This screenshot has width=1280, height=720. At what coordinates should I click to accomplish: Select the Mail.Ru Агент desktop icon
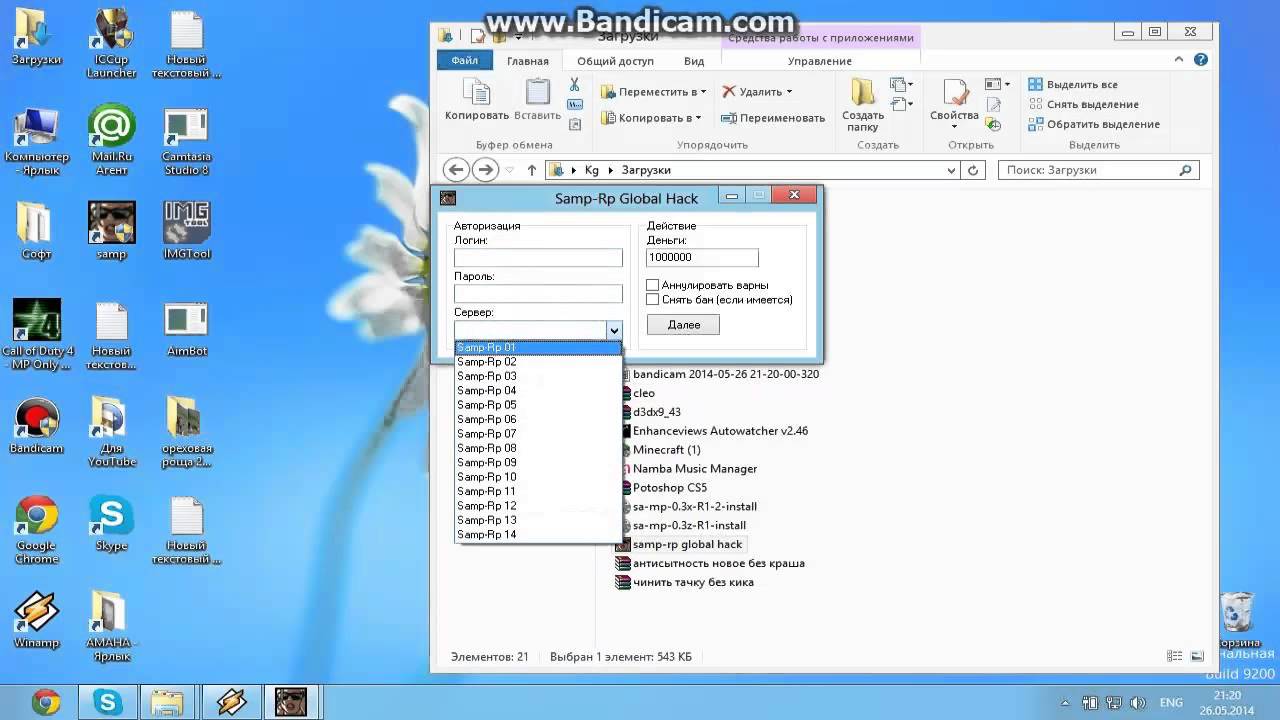(x=111, y=142)
